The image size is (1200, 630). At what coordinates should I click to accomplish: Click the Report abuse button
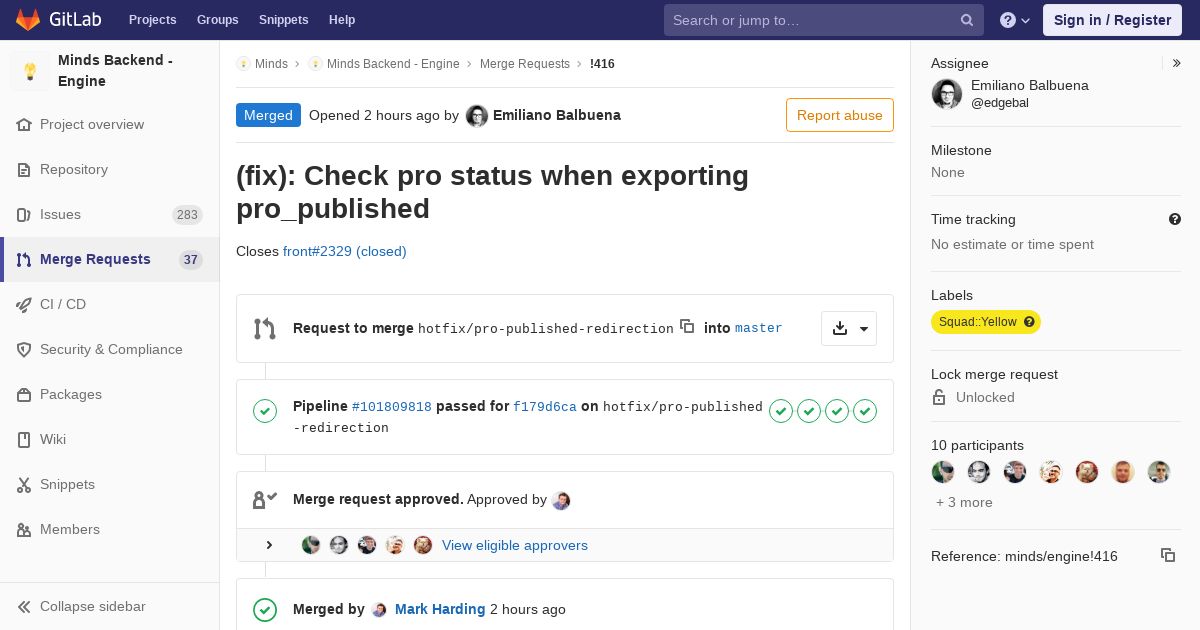pos(840,115)
